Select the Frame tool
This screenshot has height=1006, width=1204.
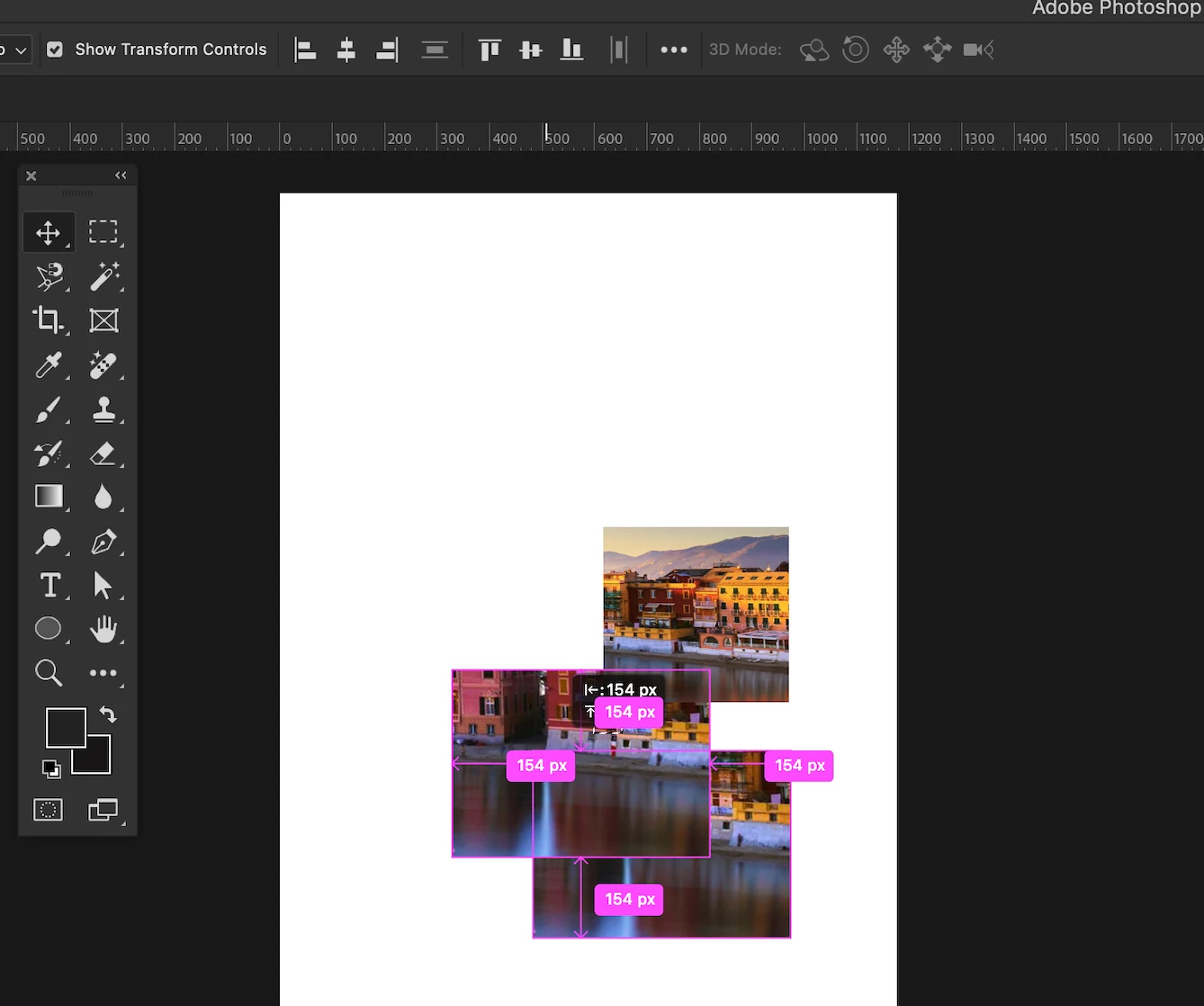103,320
